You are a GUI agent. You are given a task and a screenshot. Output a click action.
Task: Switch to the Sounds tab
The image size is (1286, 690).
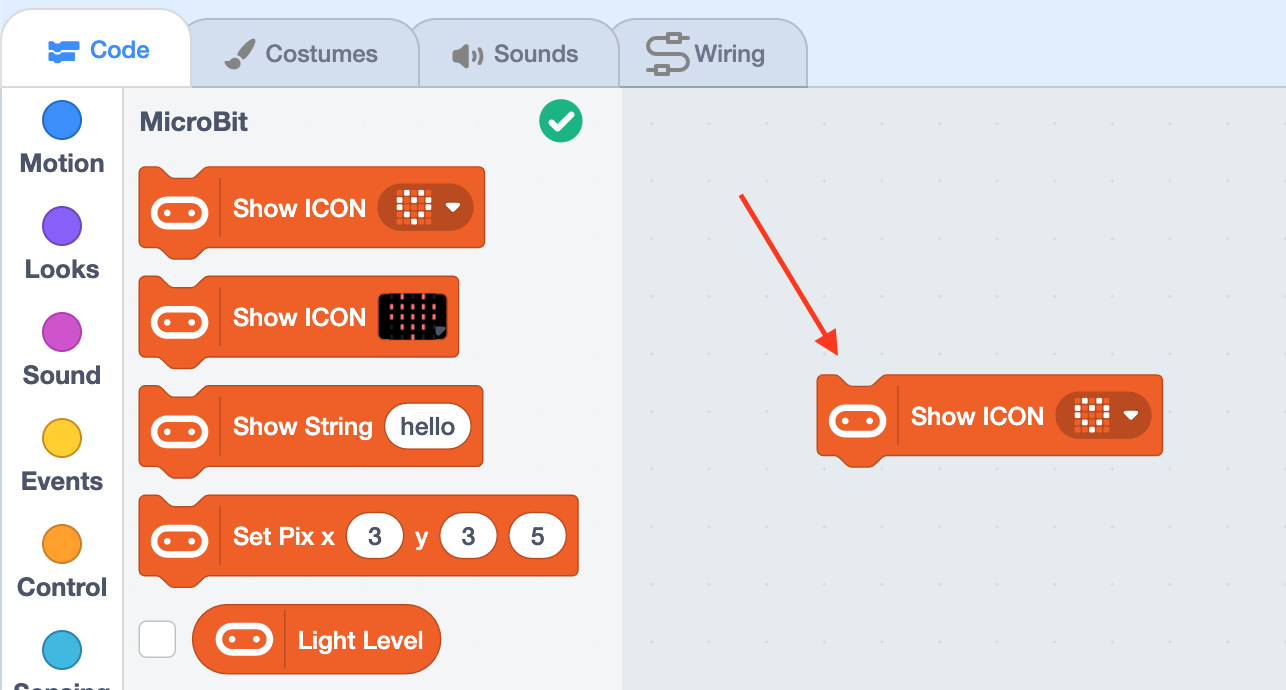[514, 54]
